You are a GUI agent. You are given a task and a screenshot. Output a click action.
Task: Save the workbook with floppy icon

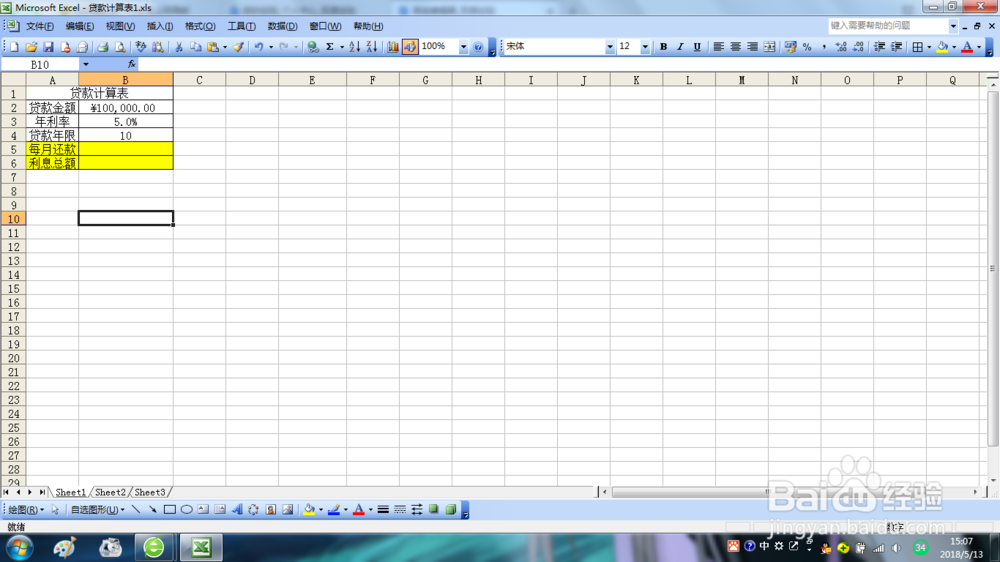(48, 47)
